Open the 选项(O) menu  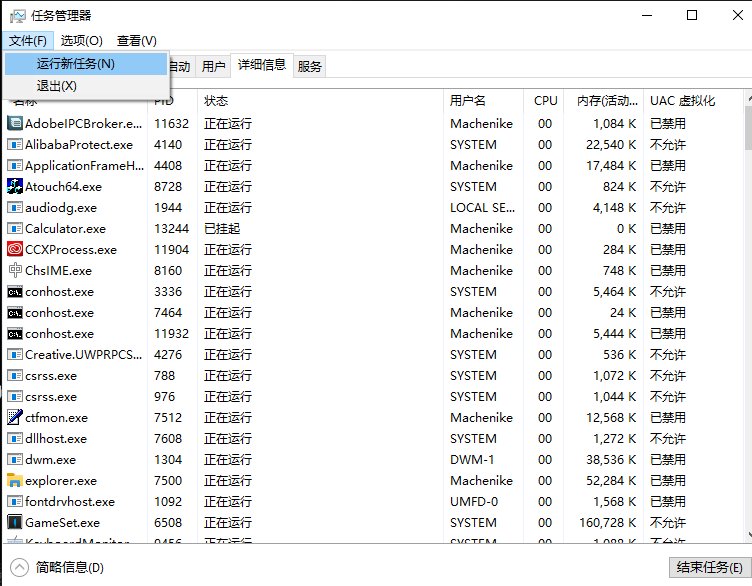pos(82,41)
